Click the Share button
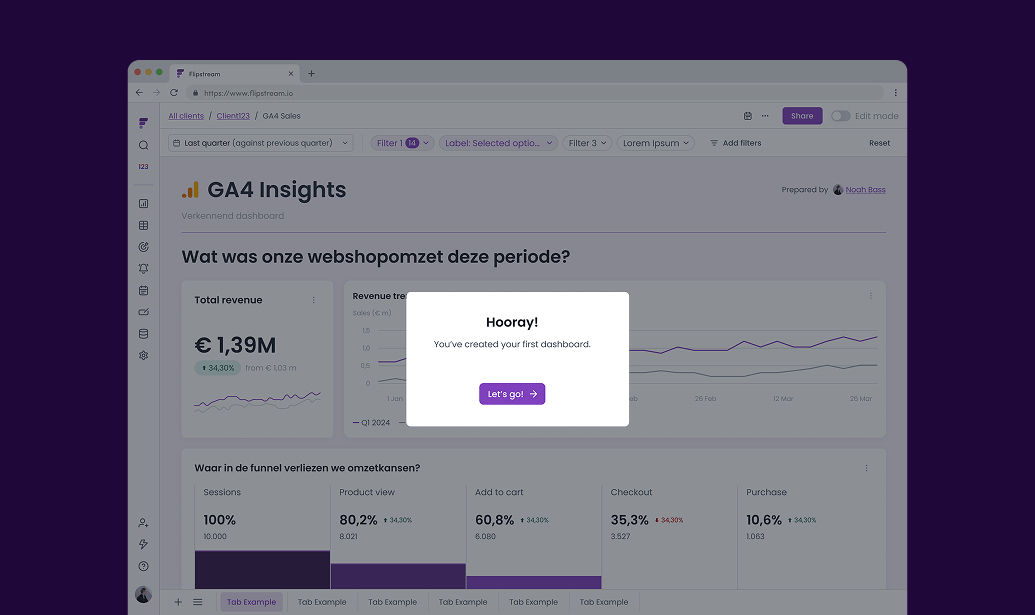The height and width of the screenshot is (615, 1035). (801, 116)
